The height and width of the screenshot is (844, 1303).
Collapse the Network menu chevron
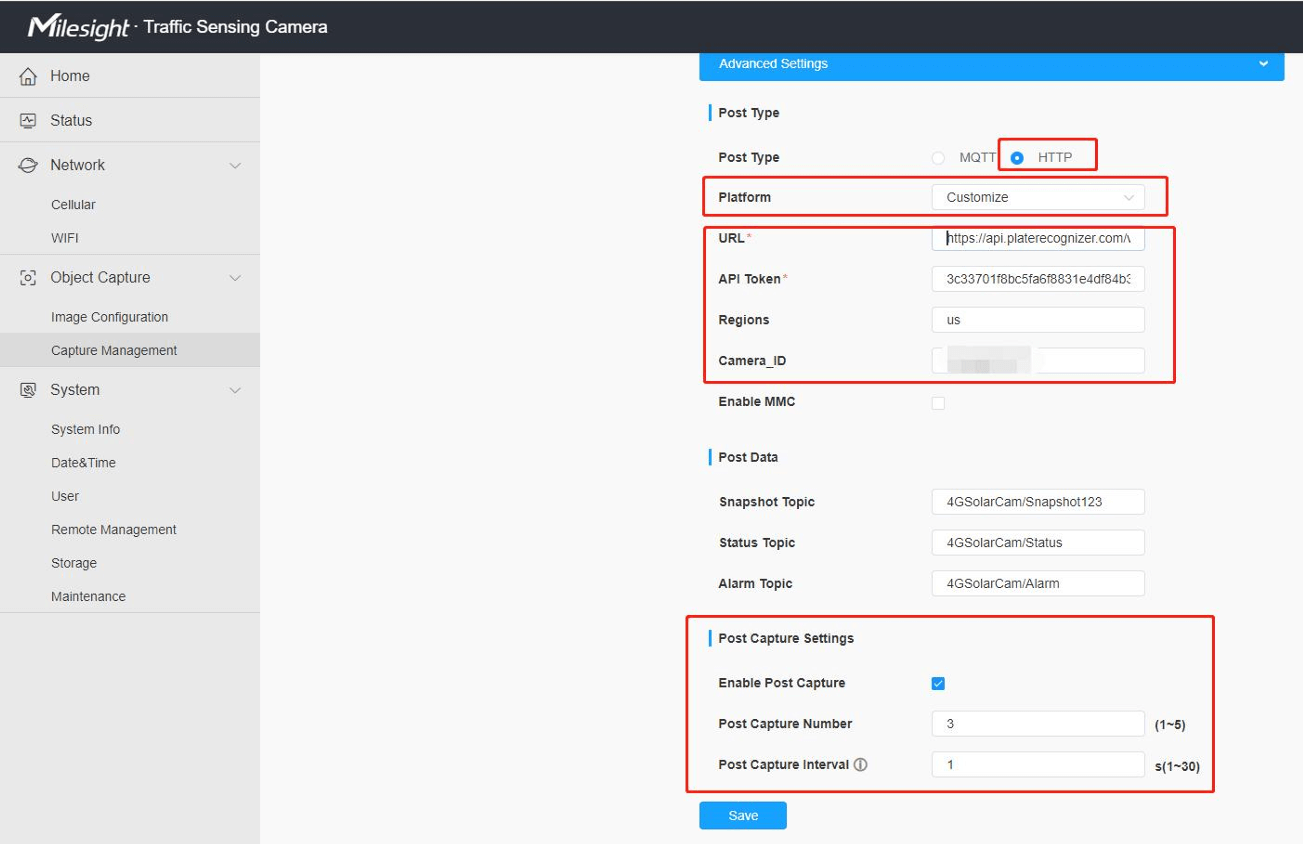click(235, 166)
